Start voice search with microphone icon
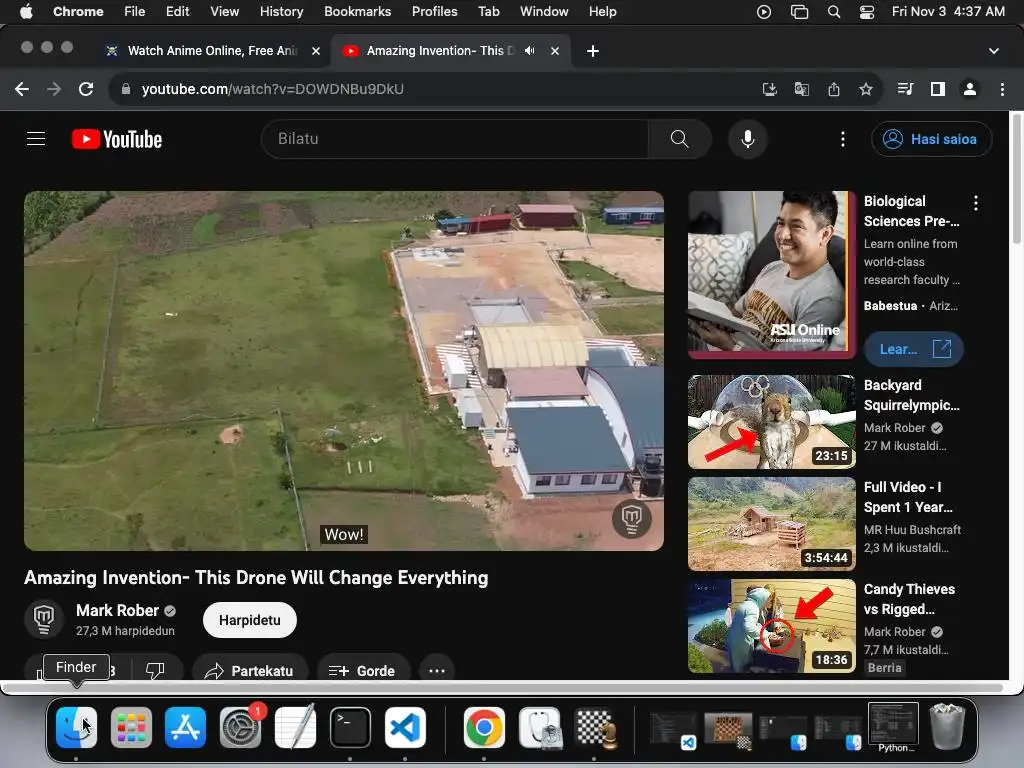Image resolution: width=1024 pixels, height=768 pixels. [x=748, y=138]
